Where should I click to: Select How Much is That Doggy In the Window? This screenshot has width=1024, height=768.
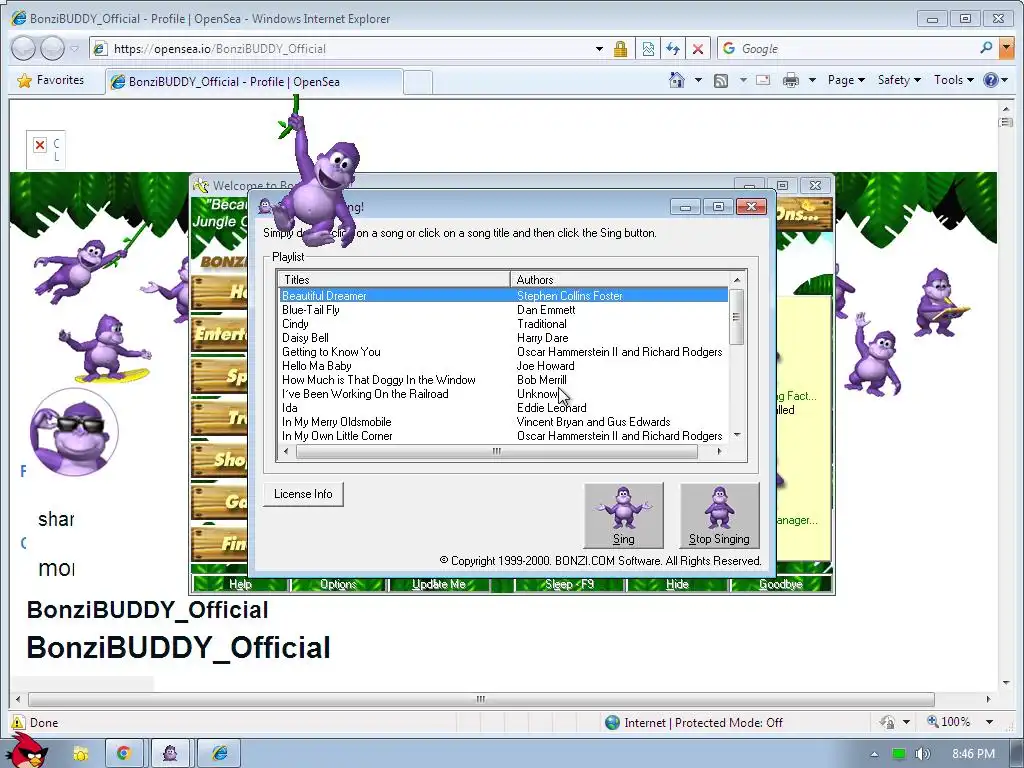(x=379, y=380)
